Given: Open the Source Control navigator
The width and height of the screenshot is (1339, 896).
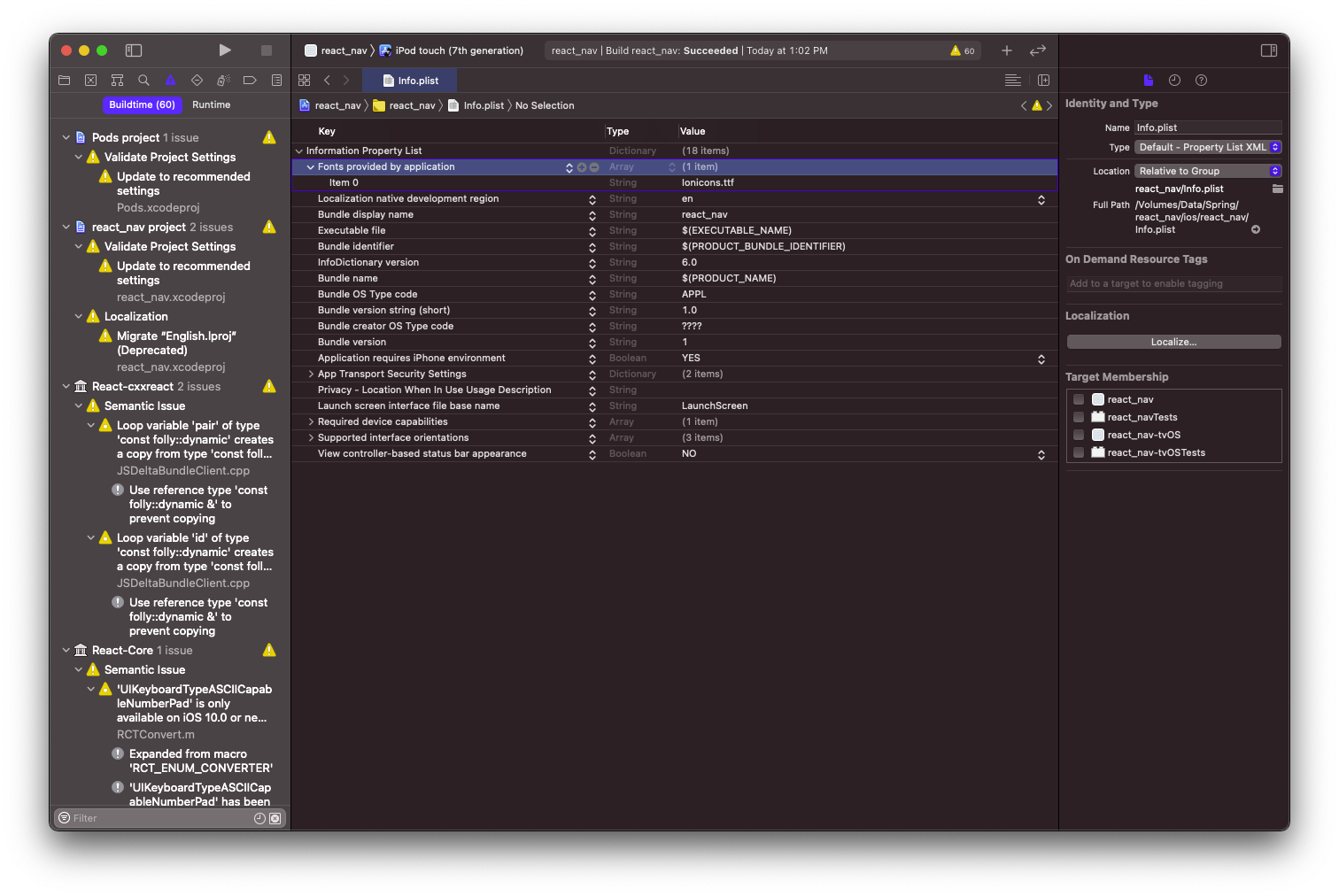Looking at the screenshot, I should click(90, 81).
